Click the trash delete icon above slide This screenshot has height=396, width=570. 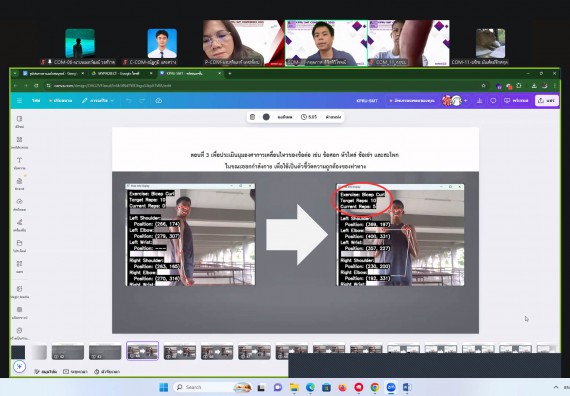[252, 117]
